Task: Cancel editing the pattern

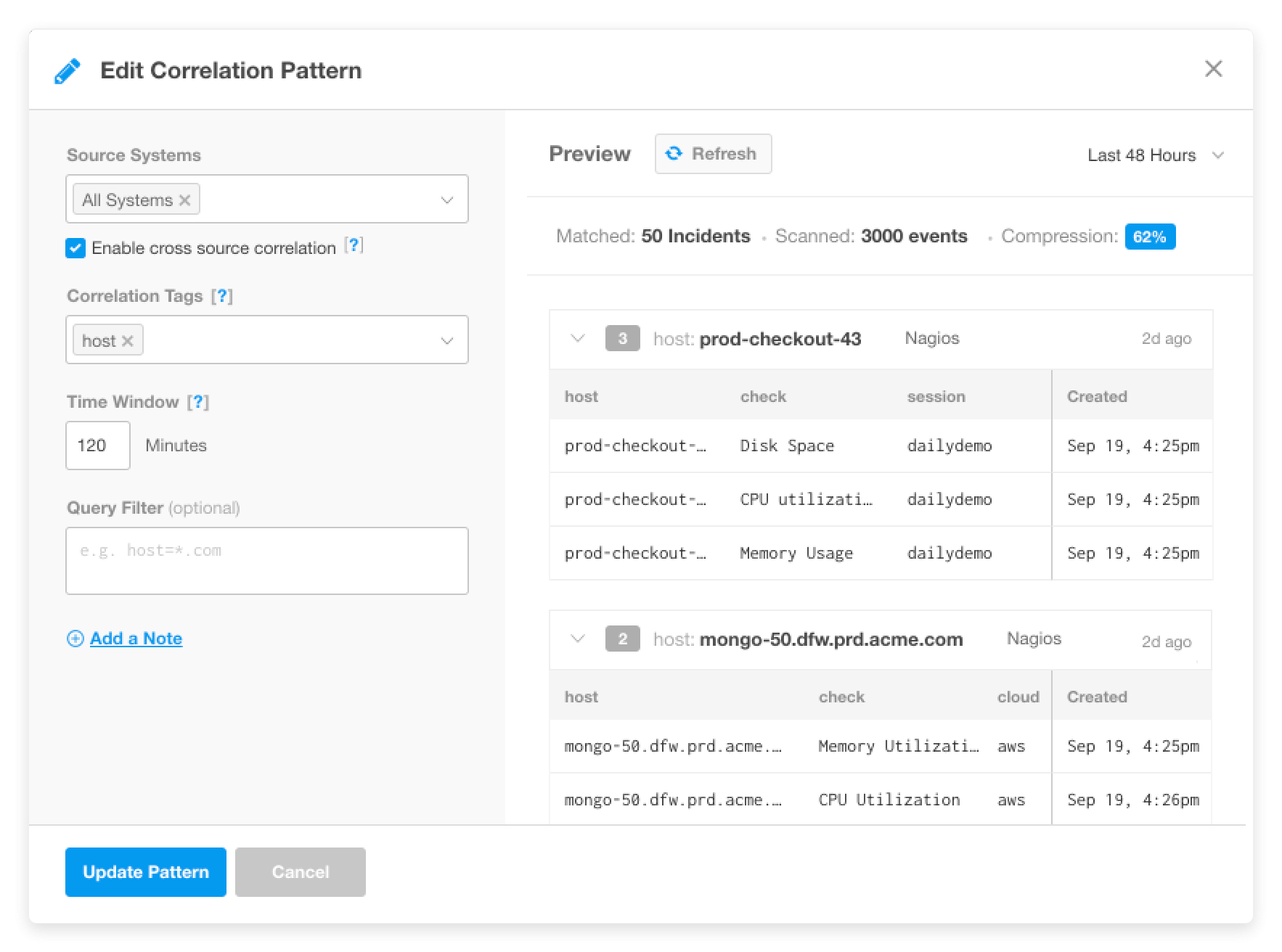Action: [x=300, y=871]
